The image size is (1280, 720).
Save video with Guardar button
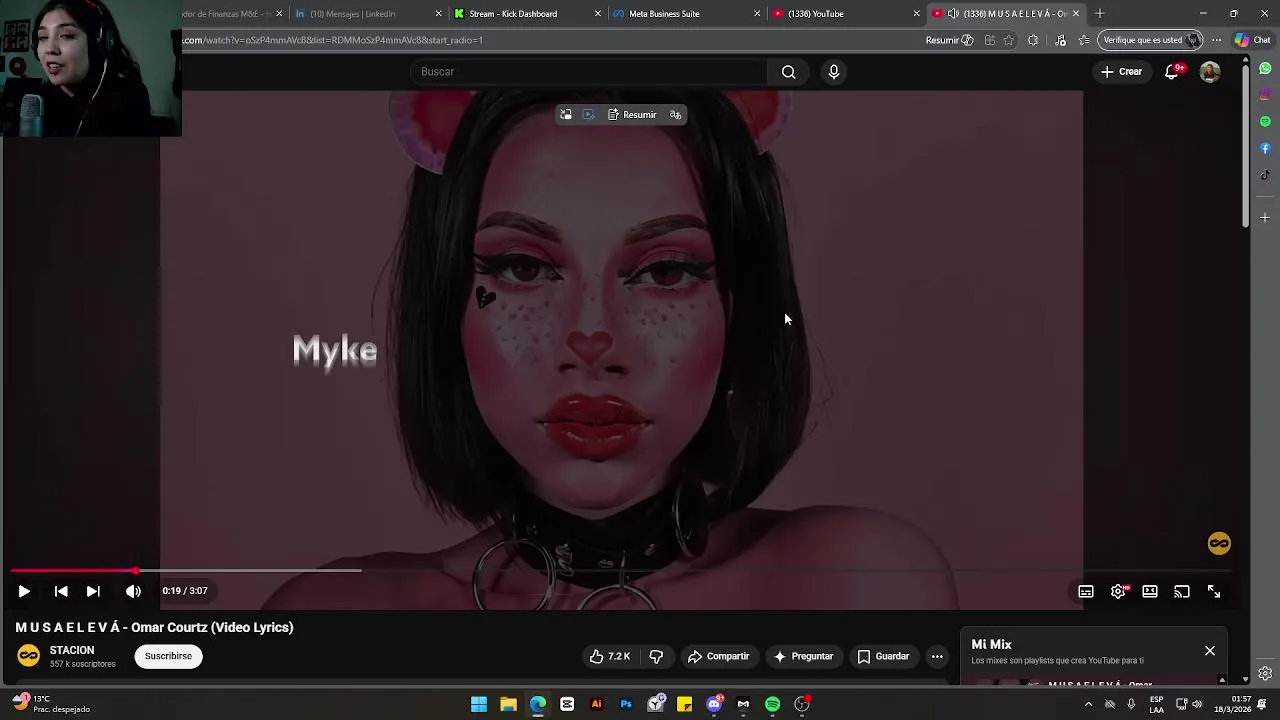883,656
